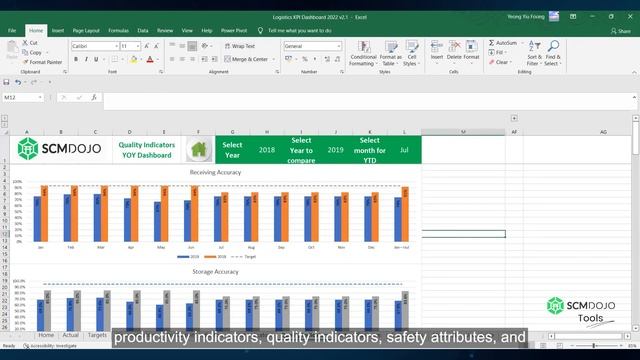Image resolution: width=640 pixels, height=360 pixels.
Task: Toggle Underline formatting
Action: tap(96, 59)
